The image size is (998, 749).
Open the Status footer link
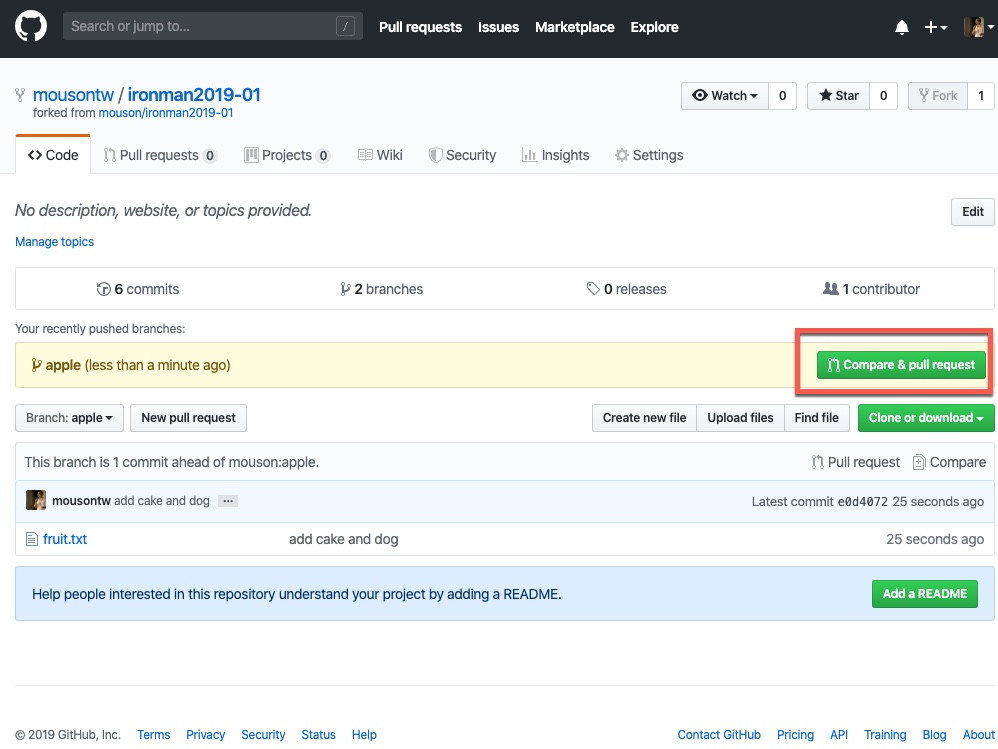point(318,734)
